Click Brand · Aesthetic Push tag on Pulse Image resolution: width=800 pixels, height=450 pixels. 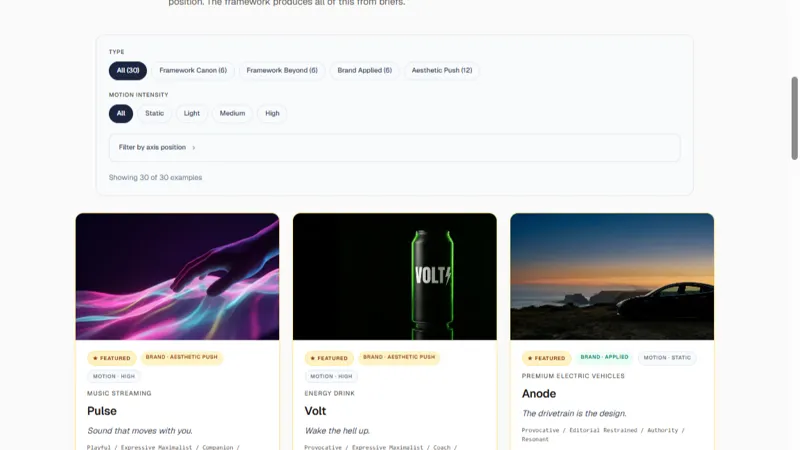(182, 357)
